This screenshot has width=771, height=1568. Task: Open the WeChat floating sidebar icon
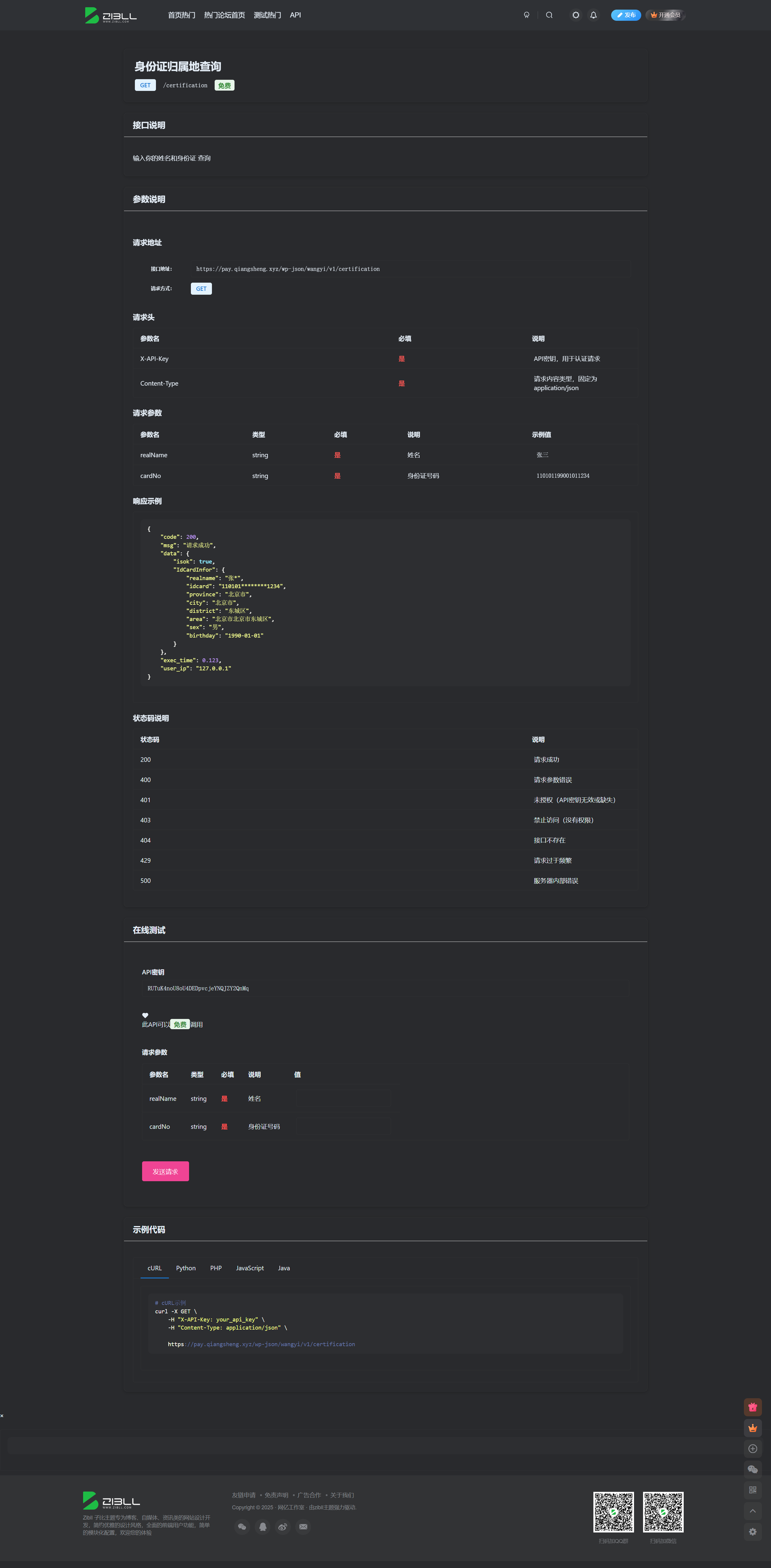tap(753, 1469)
